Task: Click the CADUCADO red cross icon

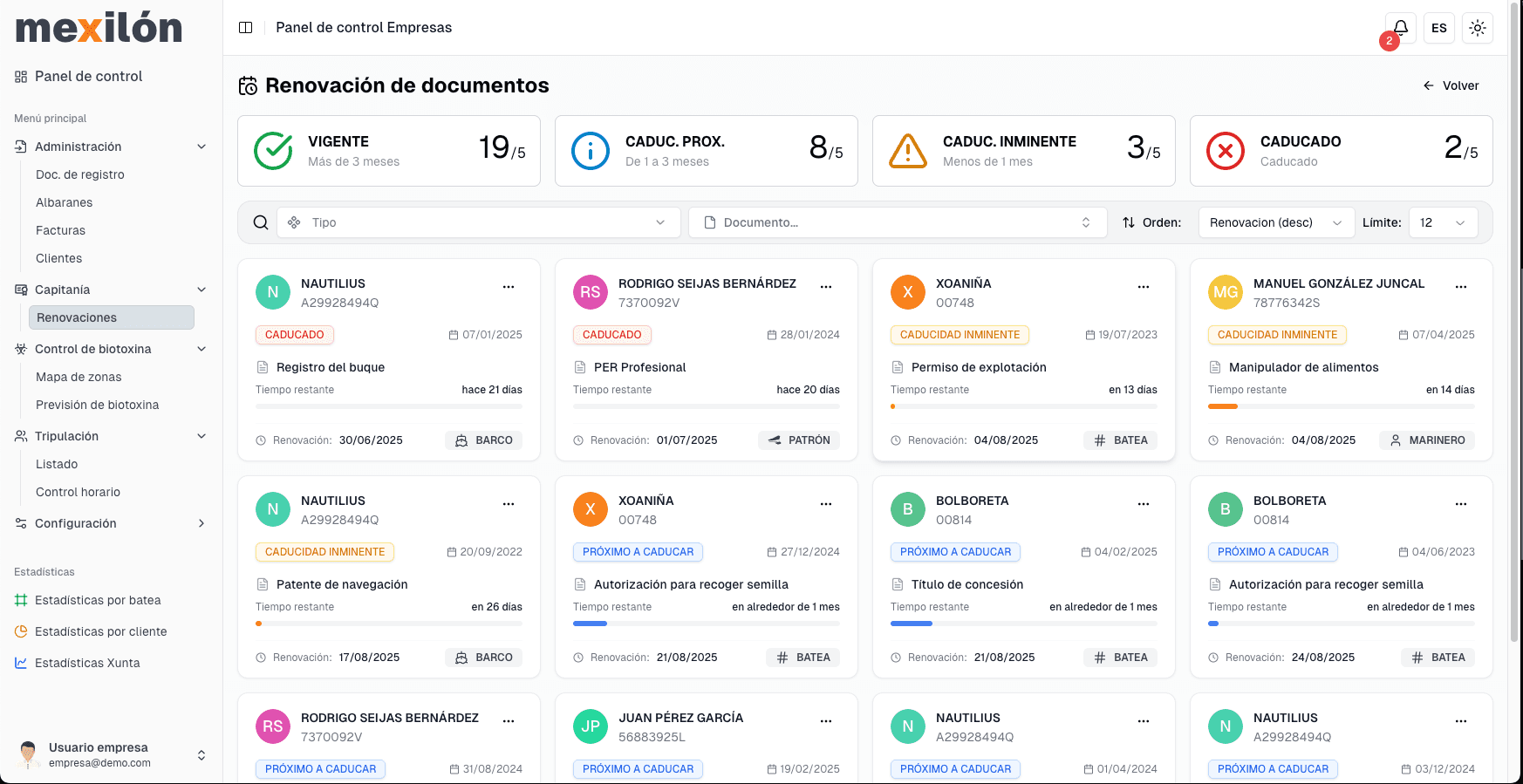Action: 1226,151
